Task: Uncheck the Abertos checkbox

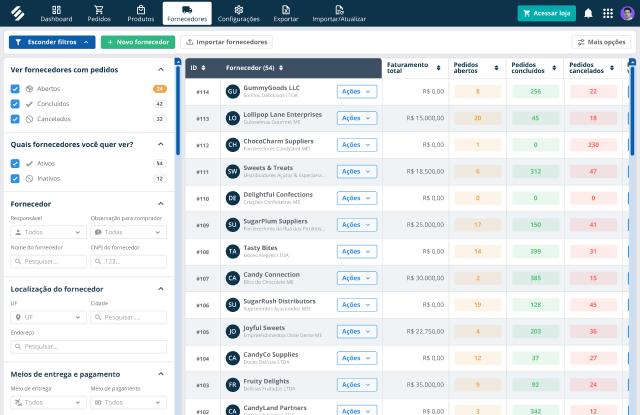Action: coord(15,89)
